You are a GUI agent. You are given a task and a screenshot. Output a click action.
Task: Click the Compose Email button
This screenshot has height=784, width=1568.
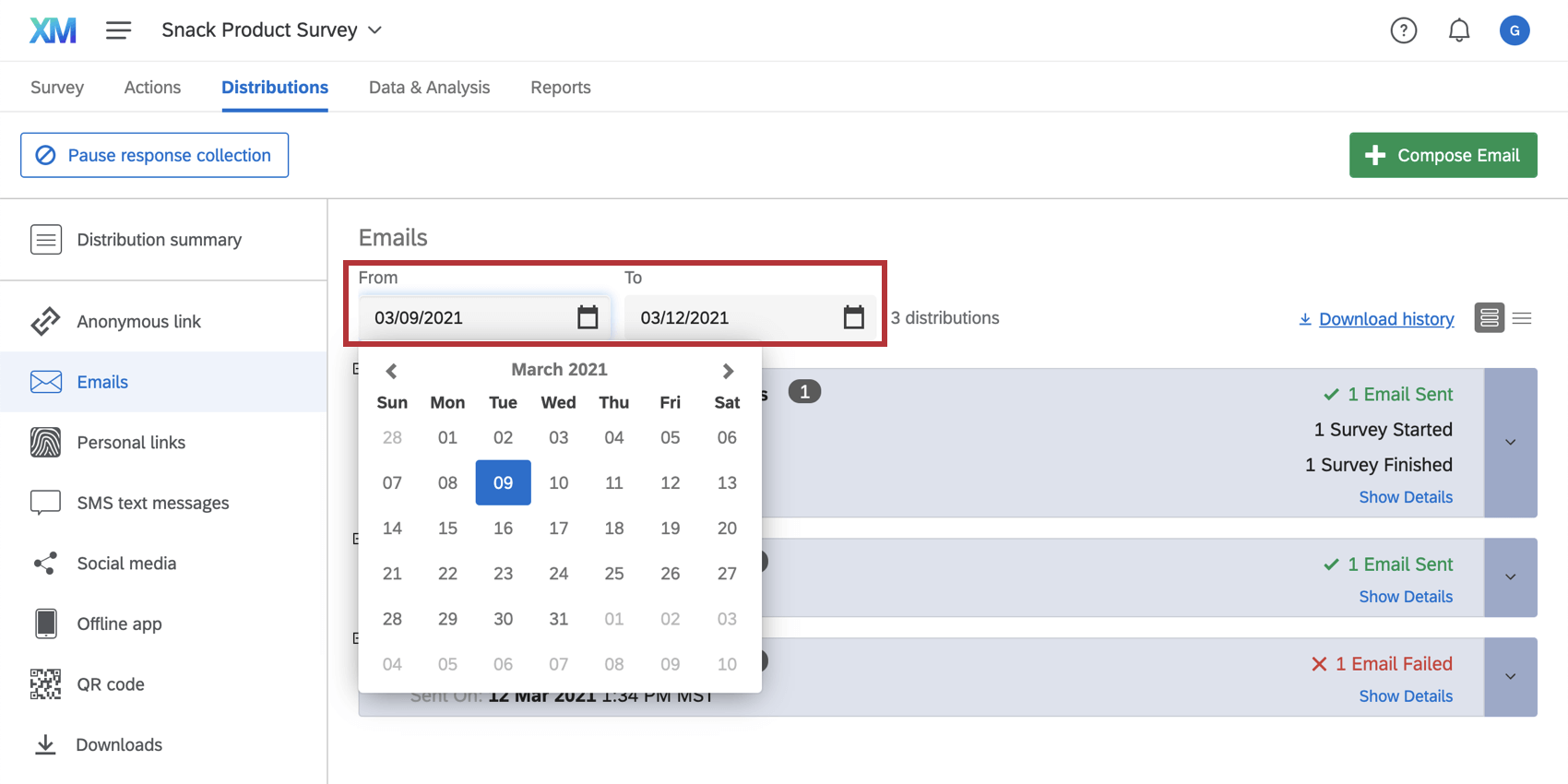tap(1443, 155)
